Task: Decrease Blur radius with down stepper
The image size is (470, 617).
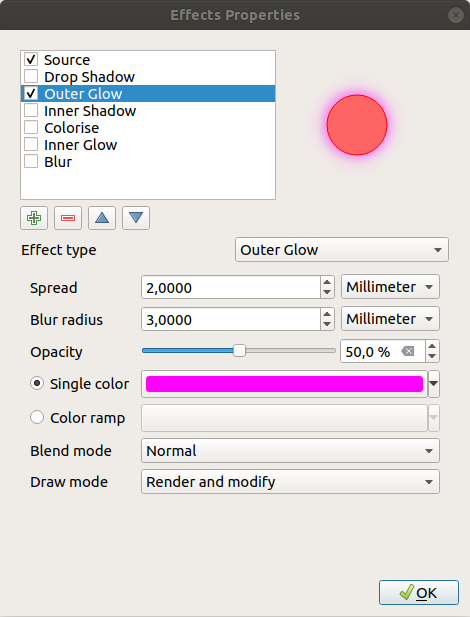Action: click(327, 325)
